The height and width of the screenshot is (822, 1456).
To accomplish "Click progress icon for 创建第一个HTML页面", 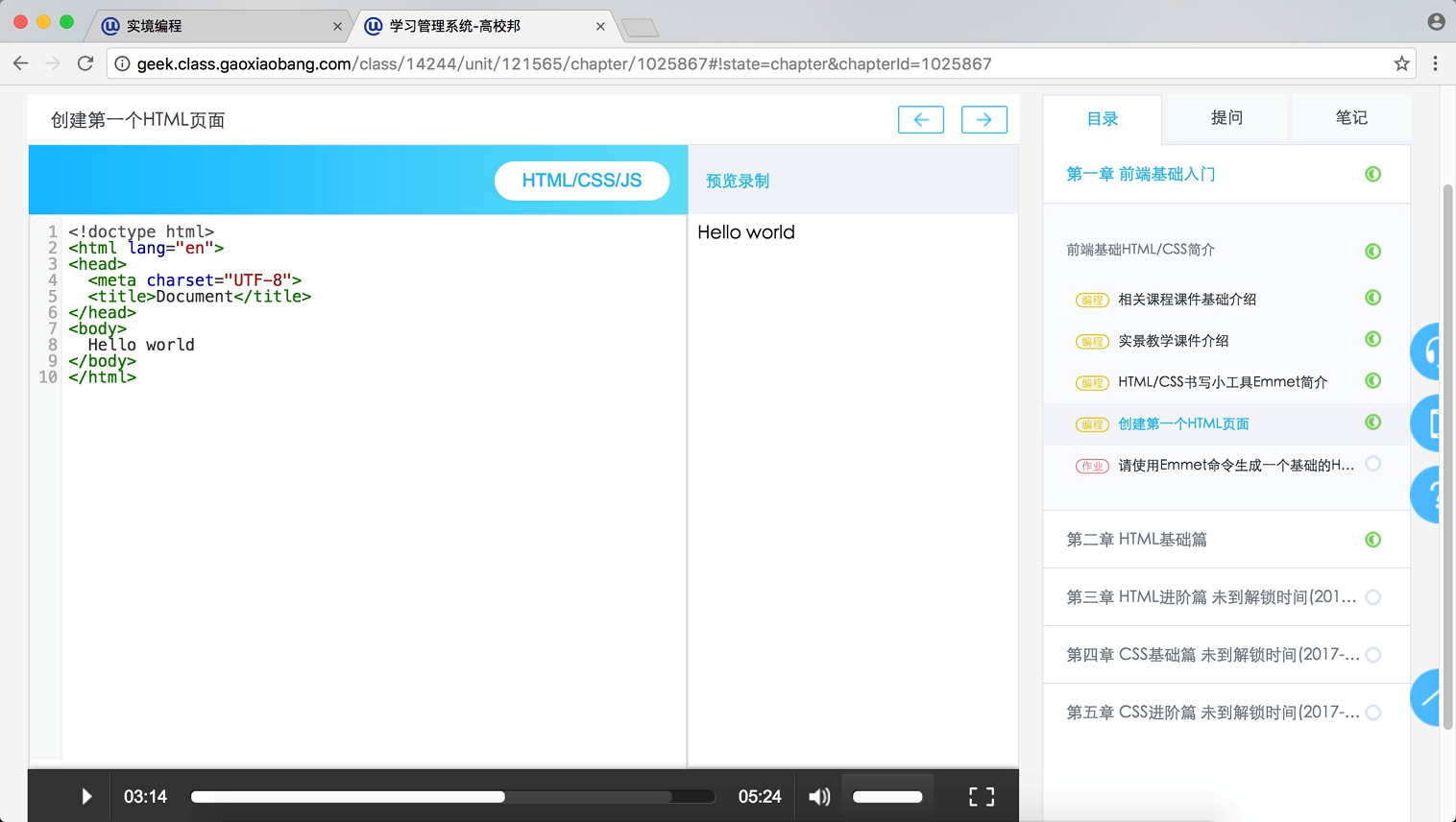I will (1373, 423).
